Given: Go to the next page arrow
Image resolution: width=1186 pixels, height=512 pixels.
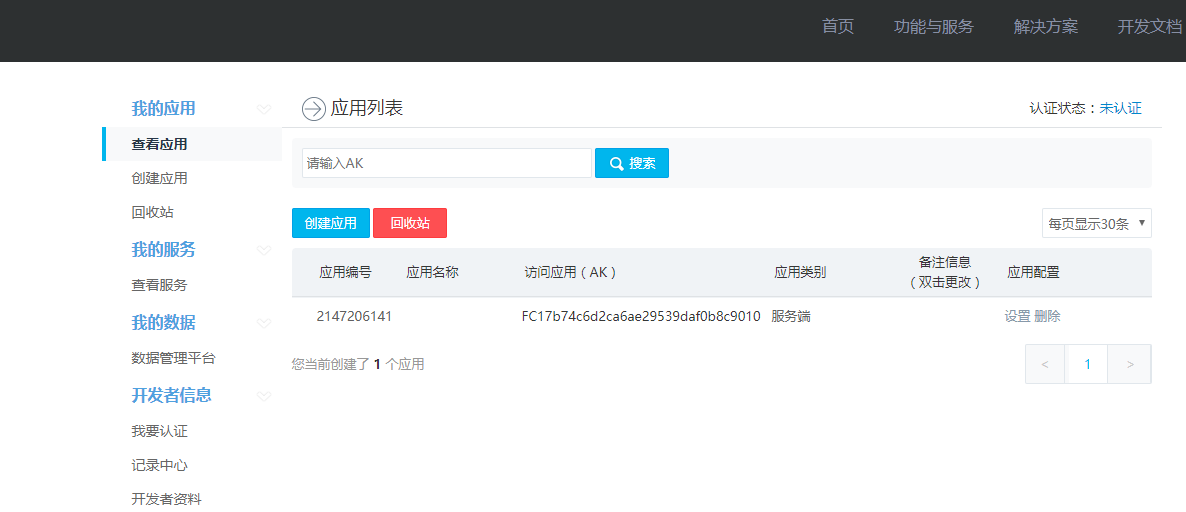Looking at the screenshot, I should point(1130,364).
